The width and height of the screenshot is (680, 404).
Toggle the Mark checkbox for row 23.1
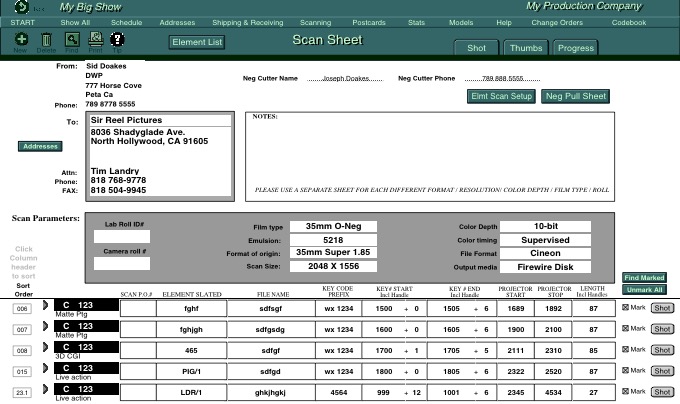[626, 393]
